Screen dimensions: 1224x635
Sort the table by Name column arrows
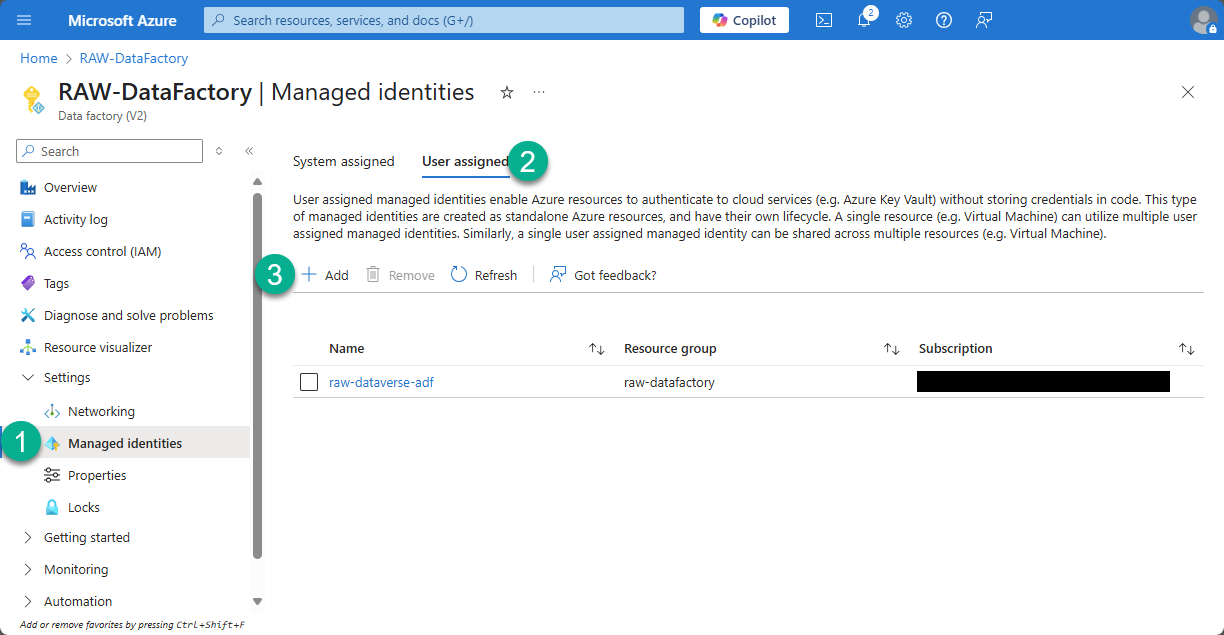tap(597, 349)
